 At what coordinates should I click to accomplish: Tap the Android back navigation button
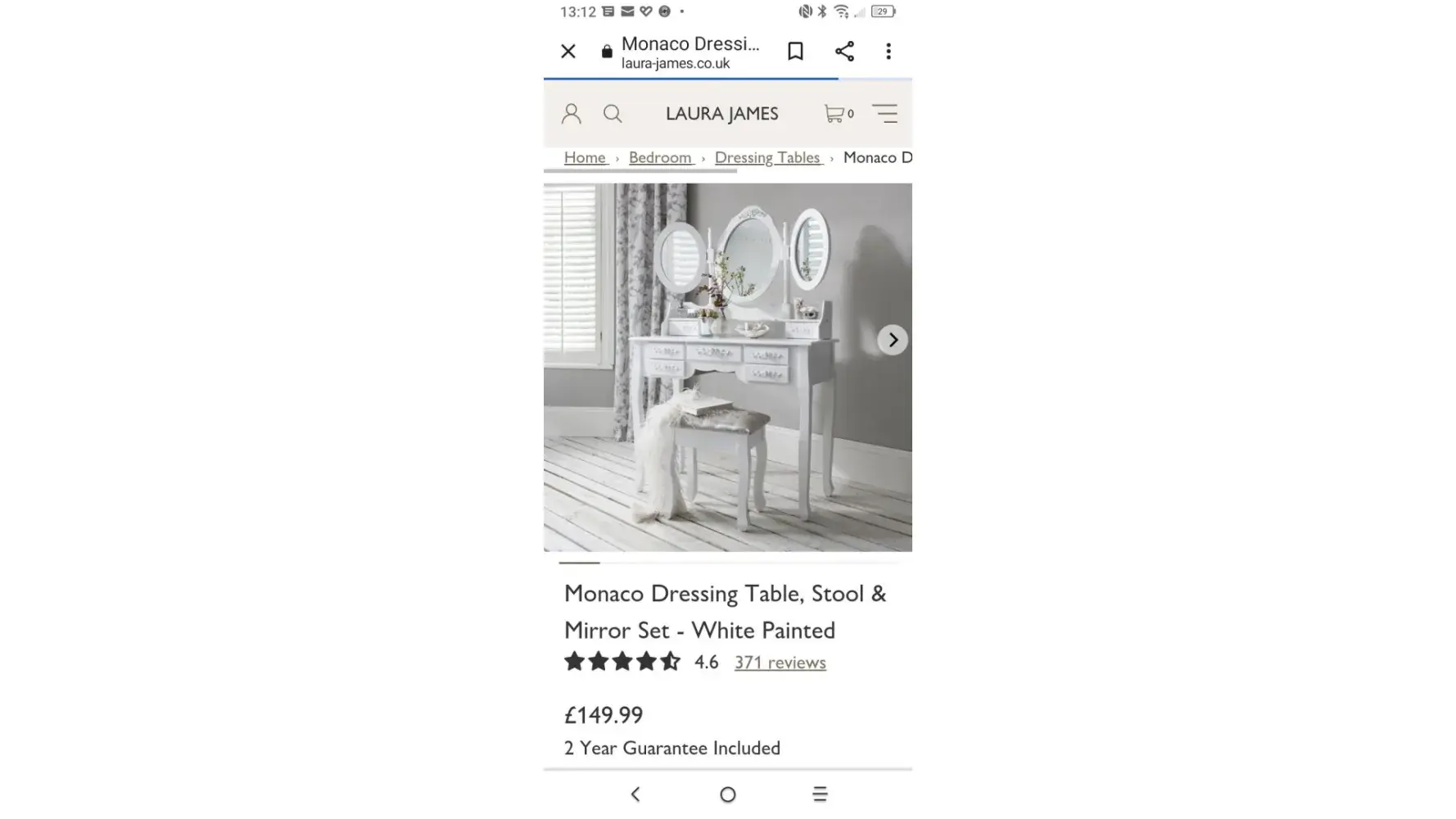pyautogui.click(x=635, y=794)
